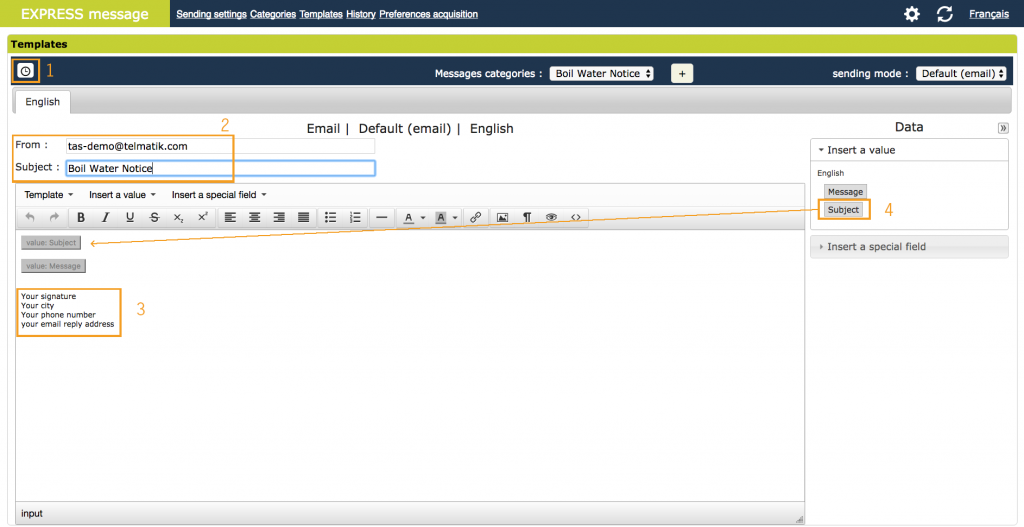
Task: Apply strikethrough formatting
Action: [154, 217]
